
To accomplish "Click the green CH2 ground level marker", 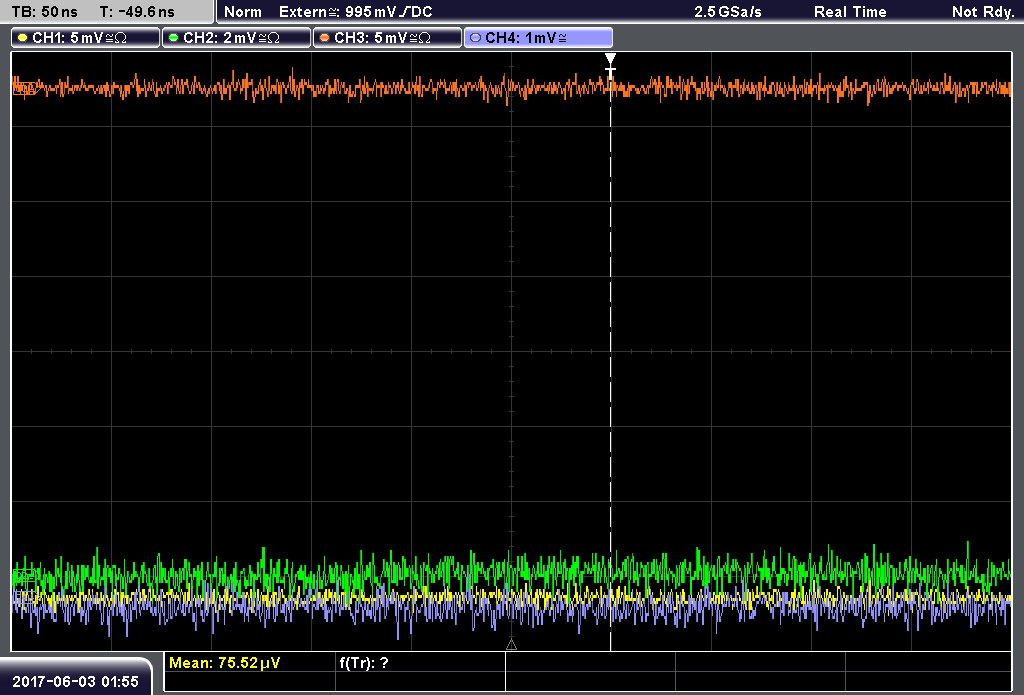I will tap(25, 576).
